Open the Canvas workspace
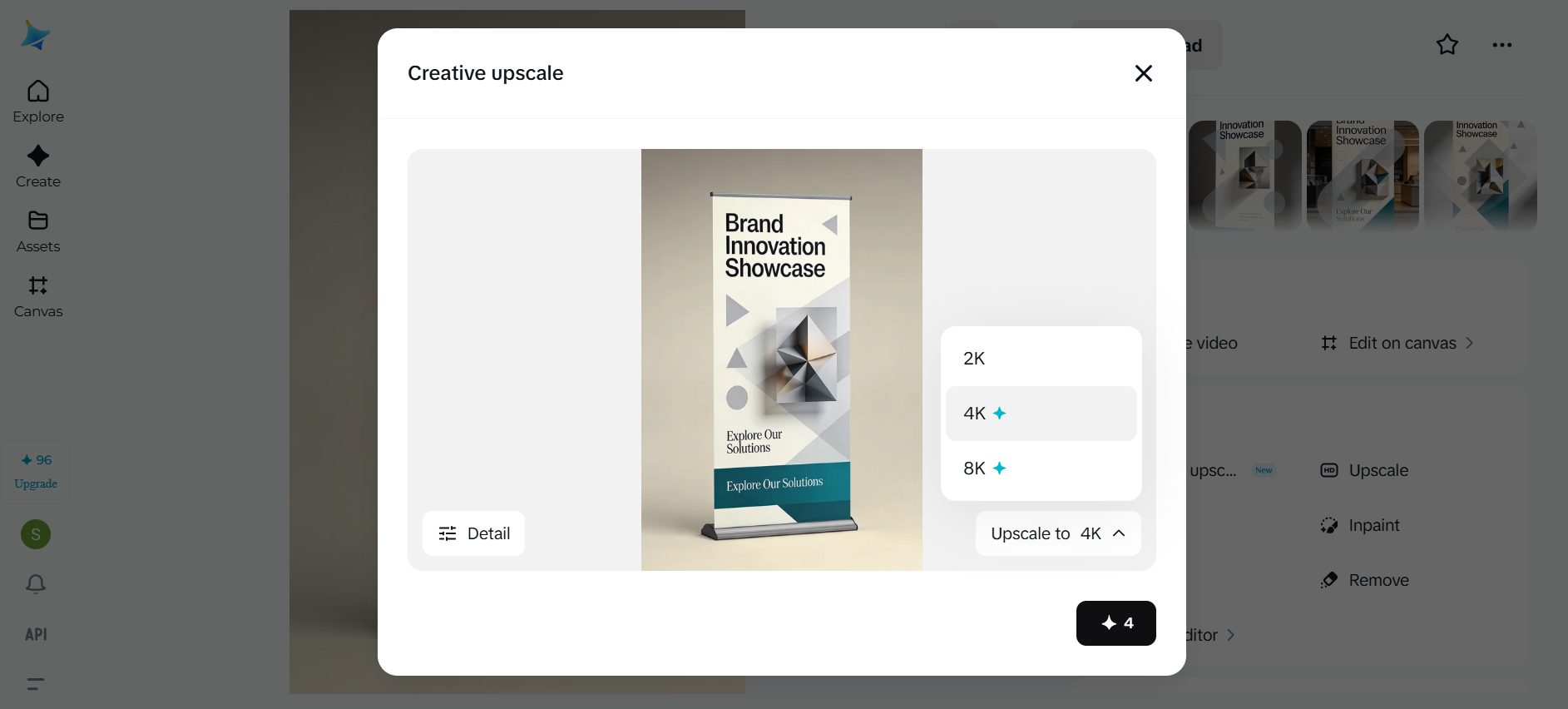This screenshot has height=709, width=1568. (38, 296)
